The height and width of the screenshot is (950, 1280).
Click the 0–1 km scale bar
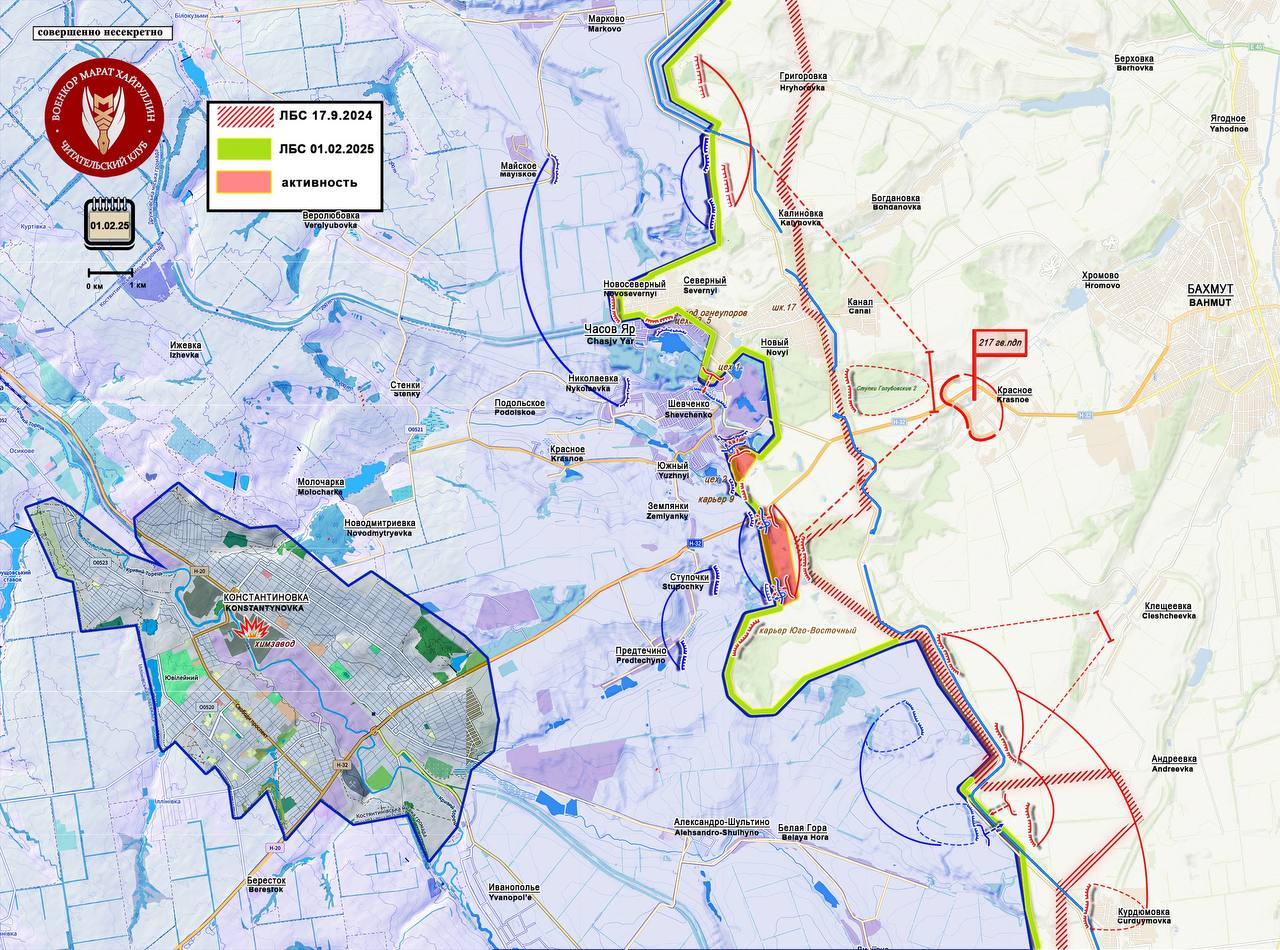[110, 272]
